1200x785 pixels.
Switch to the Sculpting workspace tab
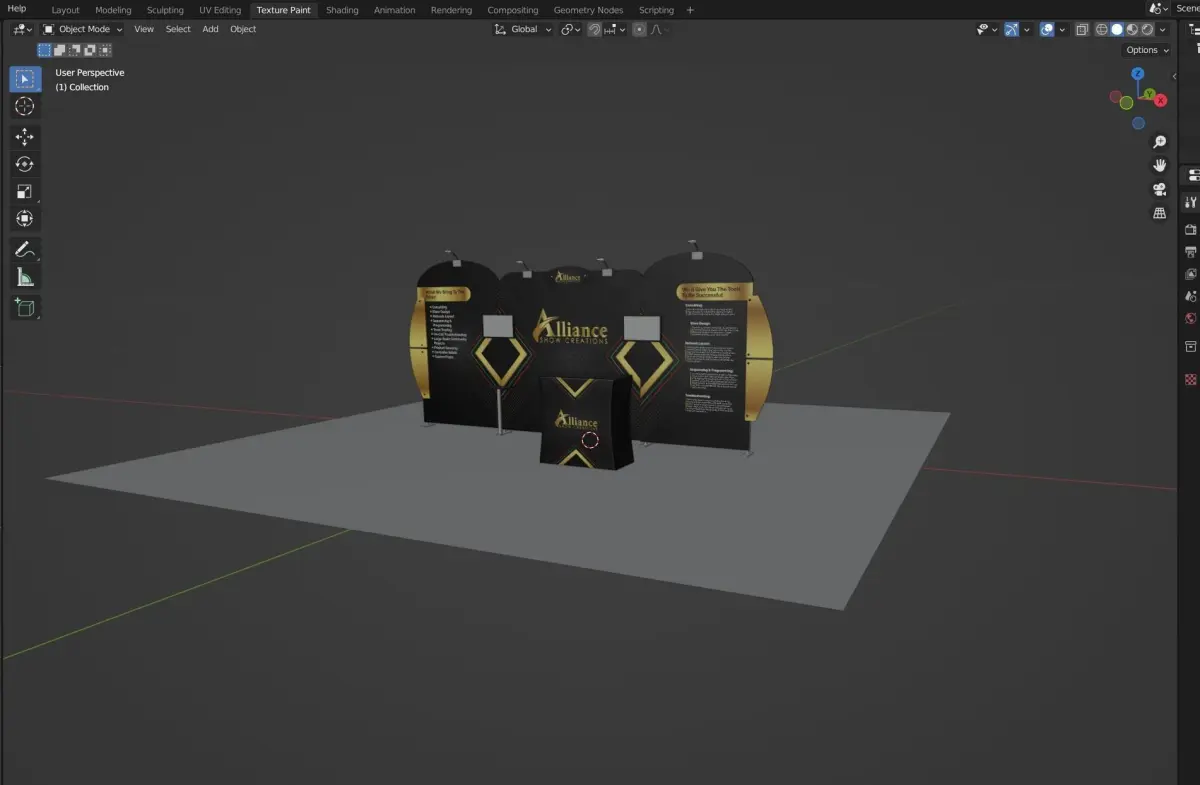pos(165,10)
